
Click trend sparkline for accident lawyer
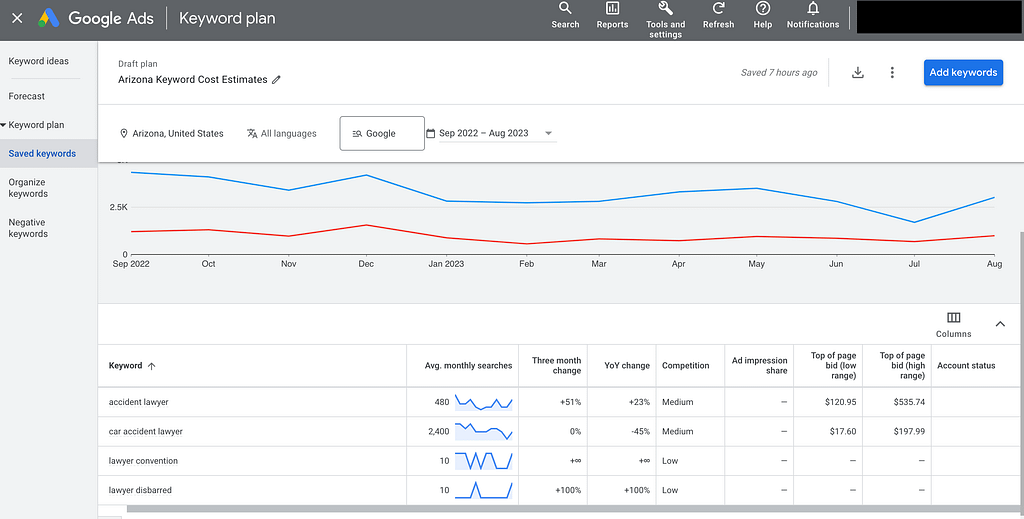pyautogui.click(x=483, y=402)
